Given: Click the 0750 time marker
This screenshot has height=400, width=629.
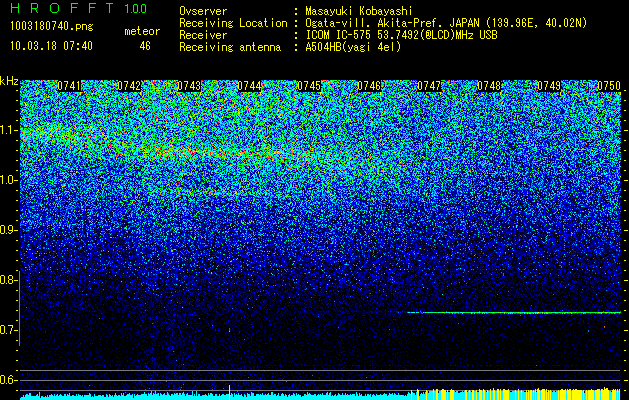Looking at the screenshot, I should (609, 86).
